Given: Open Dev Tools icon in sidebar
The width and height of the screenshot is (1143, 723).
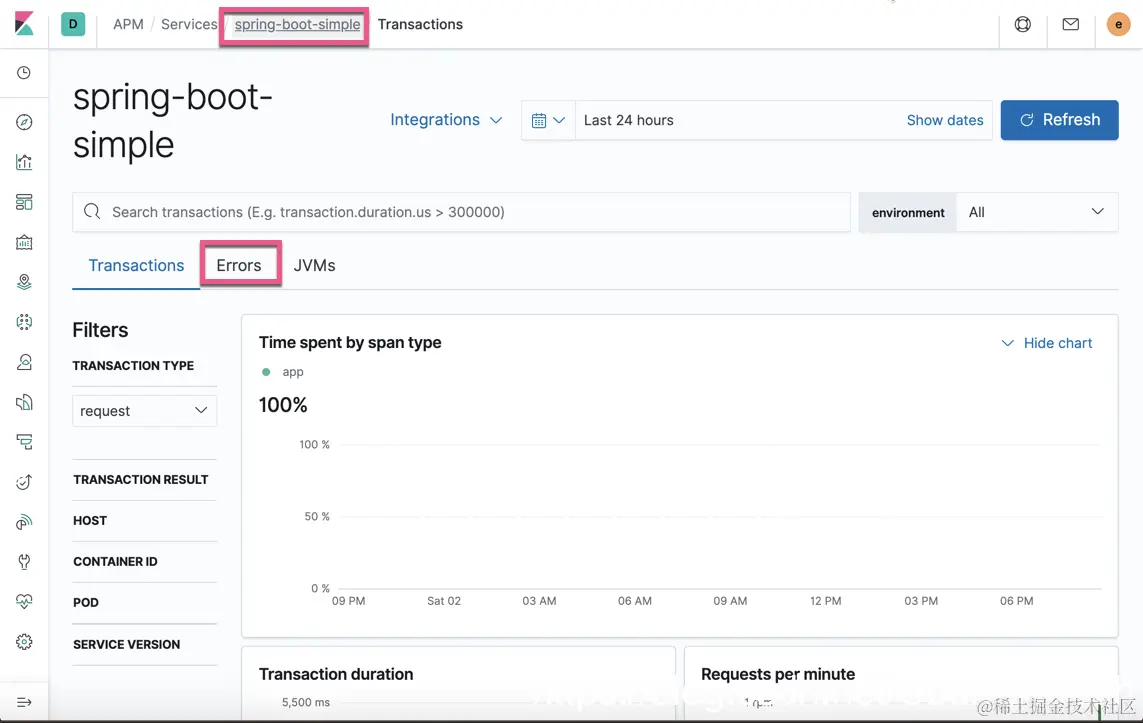Looking at the screenshot, I should click(x=24, y=561).
